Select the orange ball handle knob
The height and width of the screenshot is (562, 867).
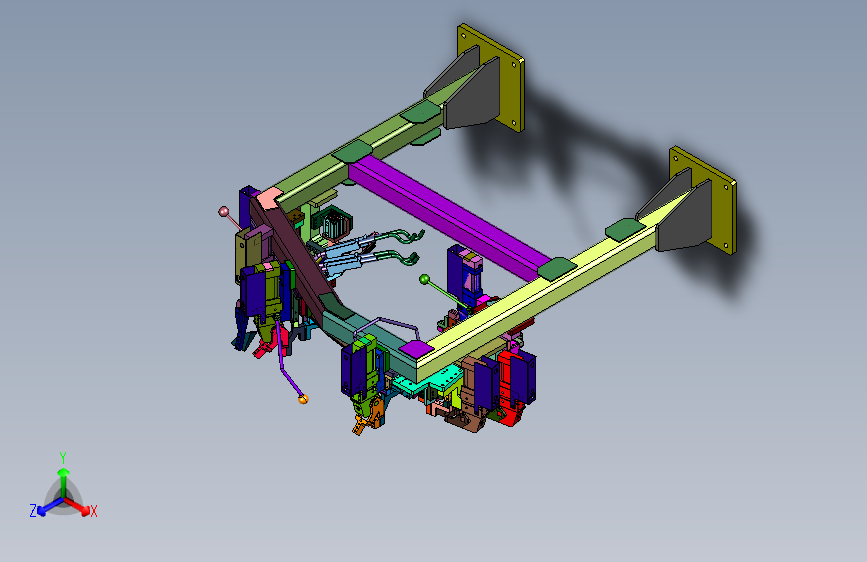pyautogui.click(x=302, y=399)
